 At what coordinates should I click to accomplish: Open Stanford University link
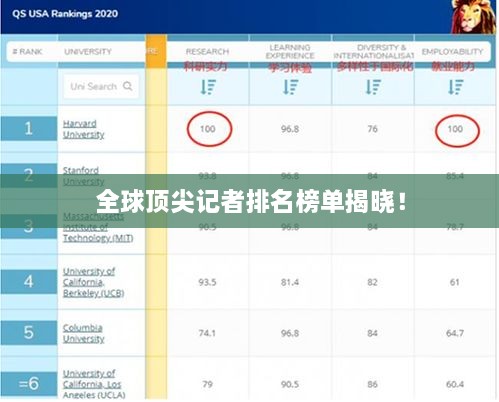[x=83, y=176]
